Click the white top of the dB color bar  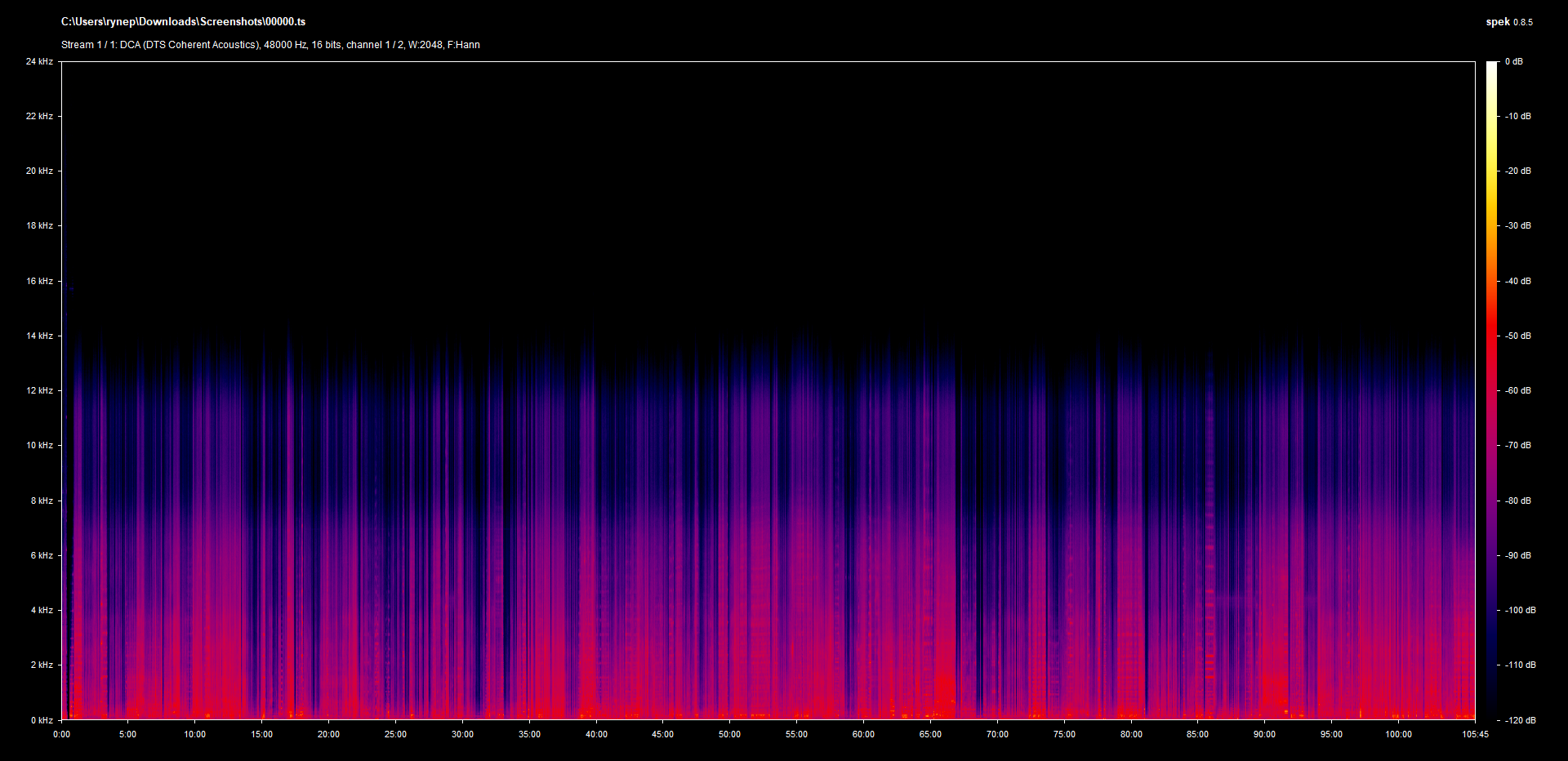coord(1492,67)
